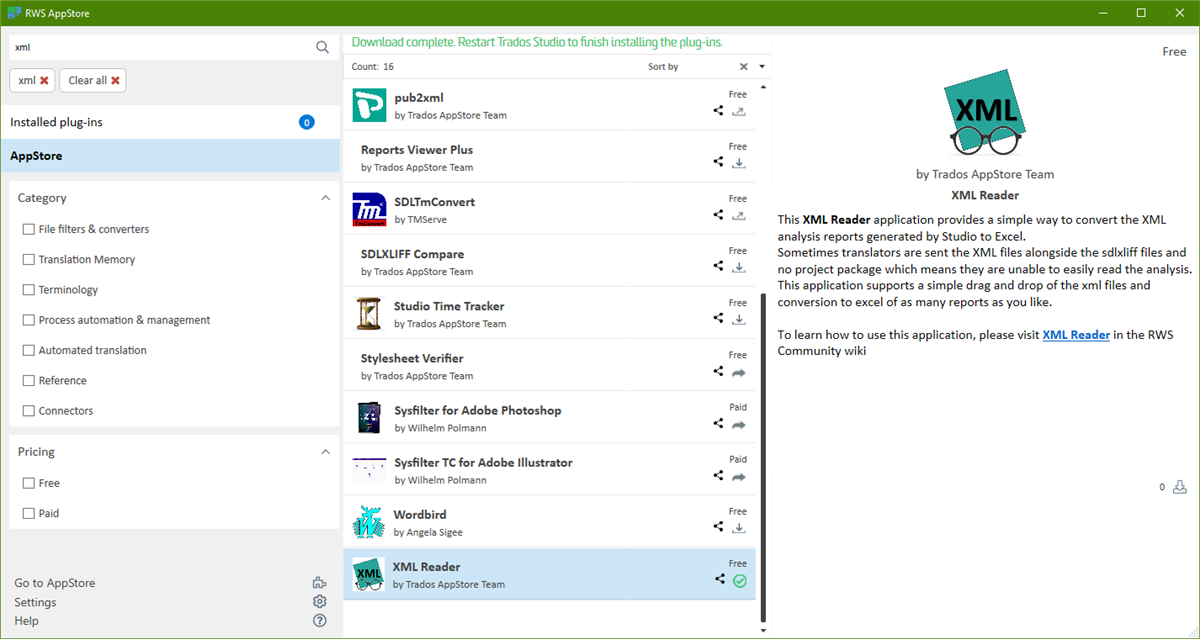Check the Reference category
The image size is (1200, 639).
click(x=29, y=380)
